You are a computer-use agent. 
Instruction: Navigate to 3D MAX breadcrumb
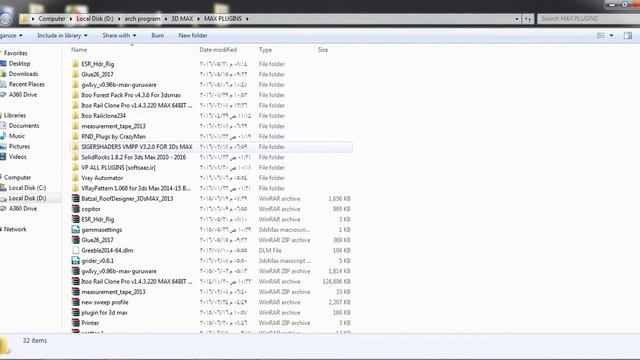pos(182,19)
